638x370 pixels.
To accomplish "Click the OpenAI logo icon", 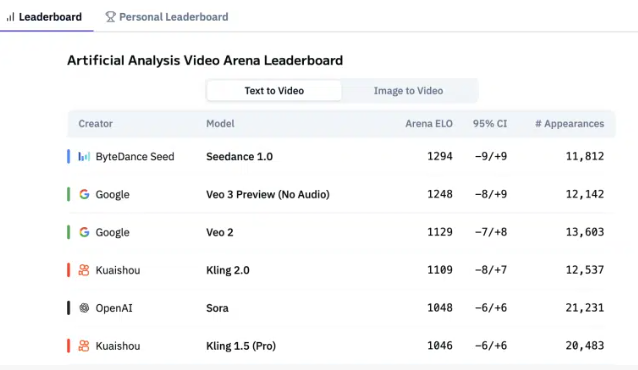I will tap(84, 308).
